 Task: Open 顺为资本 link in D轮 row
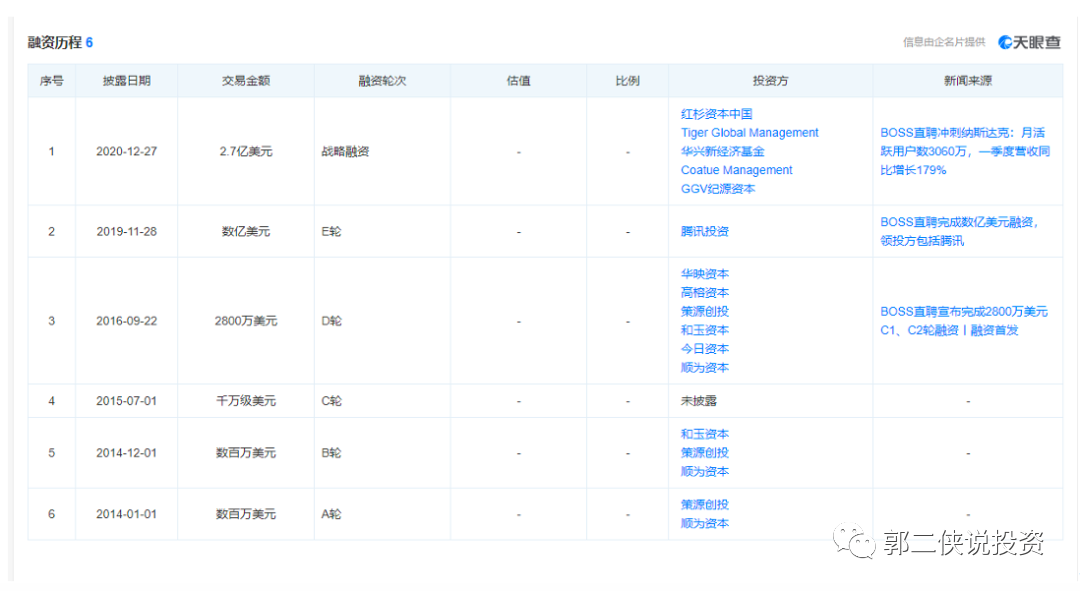point(705,368)
